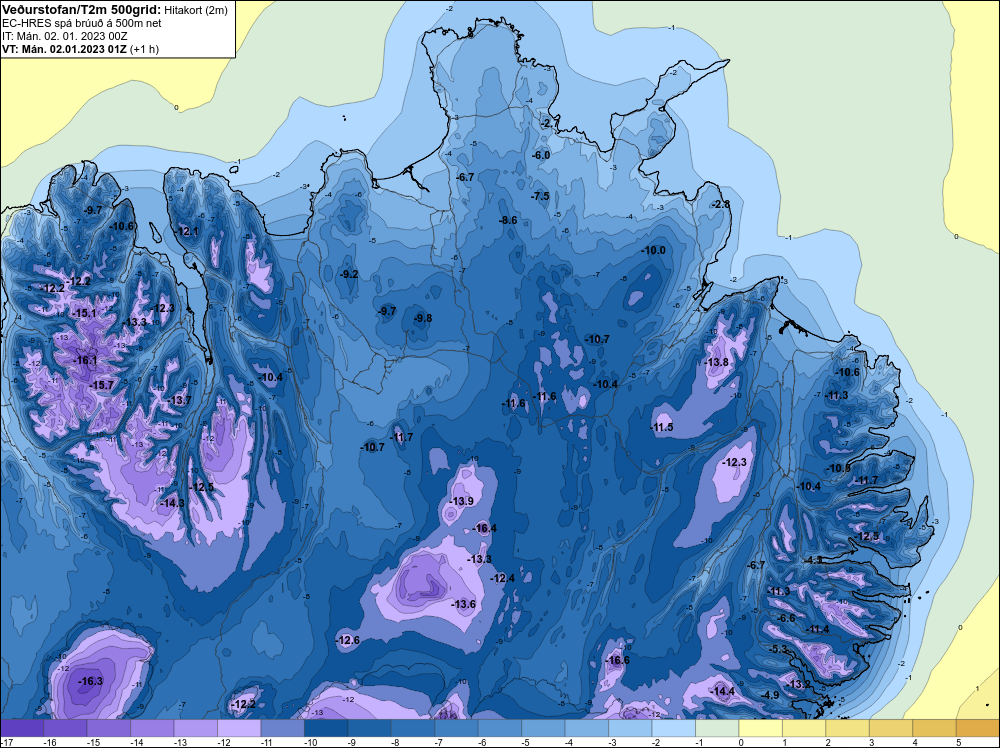Click the -16.3 temperature value on the map
Image resolution: width=1000 pixels, height=748 pixels.
(91, 681)
